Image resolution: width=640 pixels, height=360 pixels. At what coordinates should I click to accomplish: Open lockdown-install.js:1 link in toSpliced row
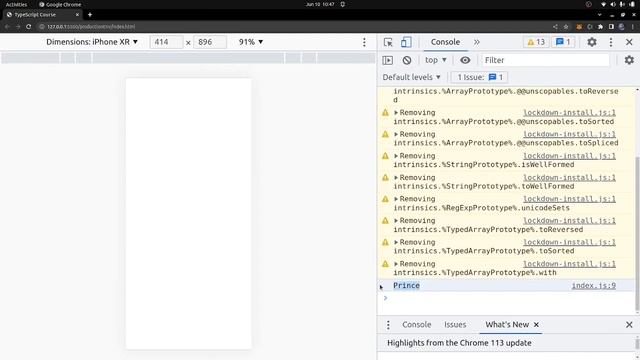(x=569, y=134)
